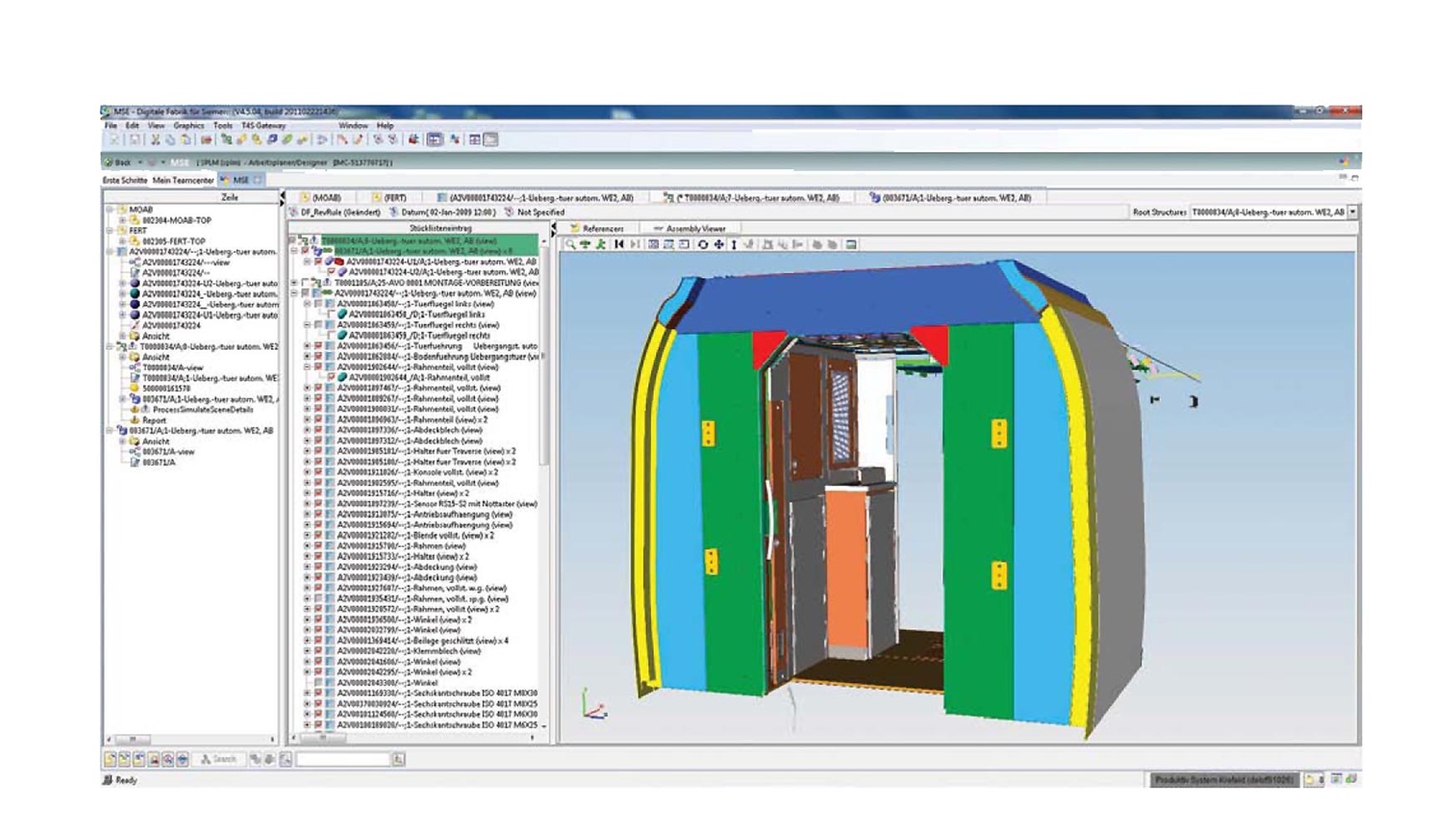
Task: Expand T0001185 MONTAGE-VORBEREITUNG tree node
Action: (294, 283)
